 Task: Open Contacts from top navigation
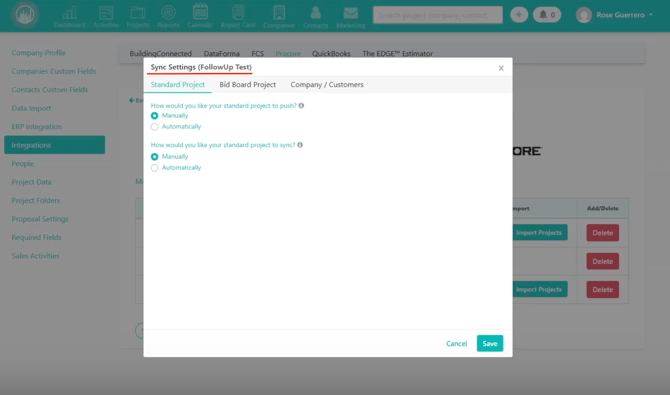pos(316,16)
